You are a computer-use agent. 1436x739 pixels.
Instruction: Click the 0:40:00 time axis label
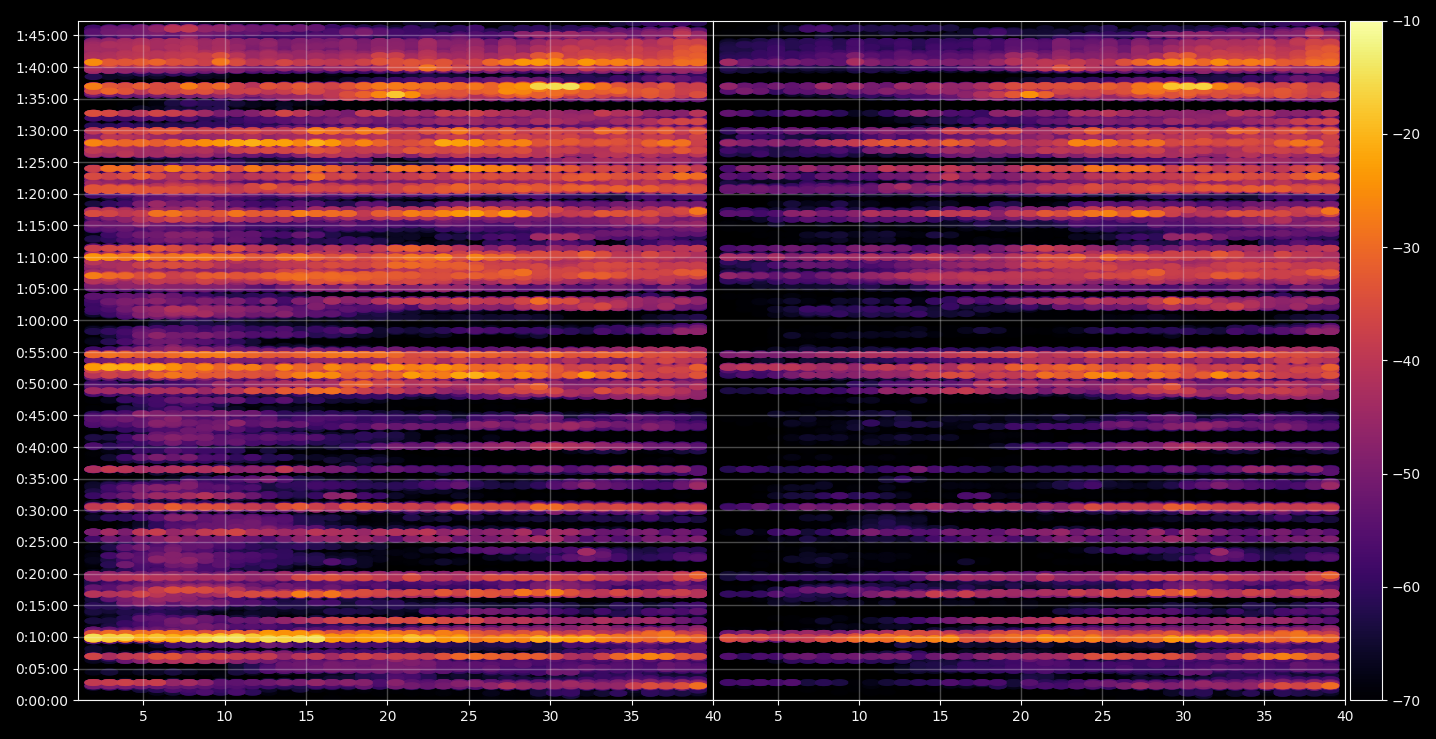(x=43, y=447)
